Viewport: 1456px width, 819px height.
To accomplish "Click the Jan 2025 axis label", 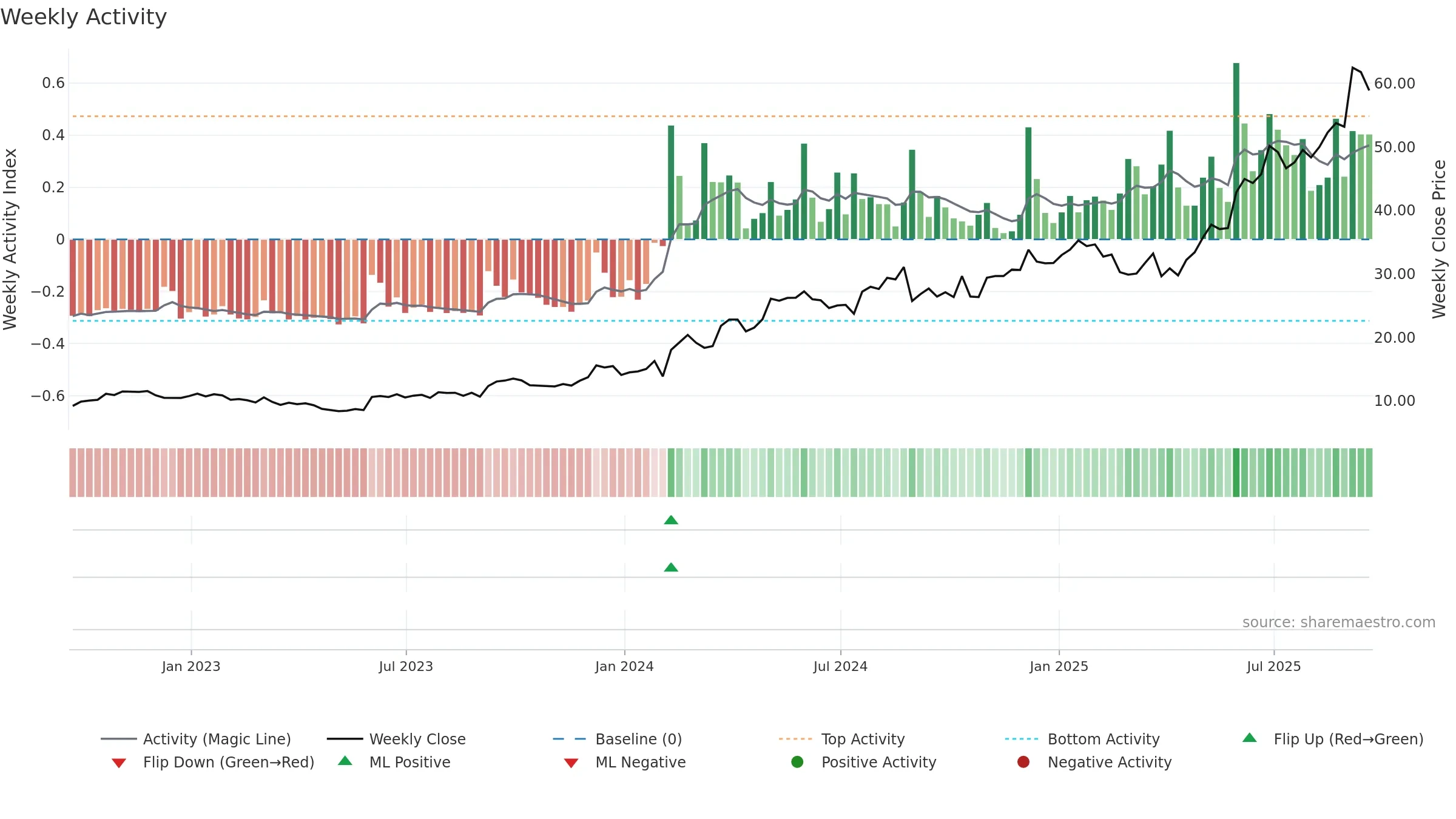I will (x=1059, y=666).
